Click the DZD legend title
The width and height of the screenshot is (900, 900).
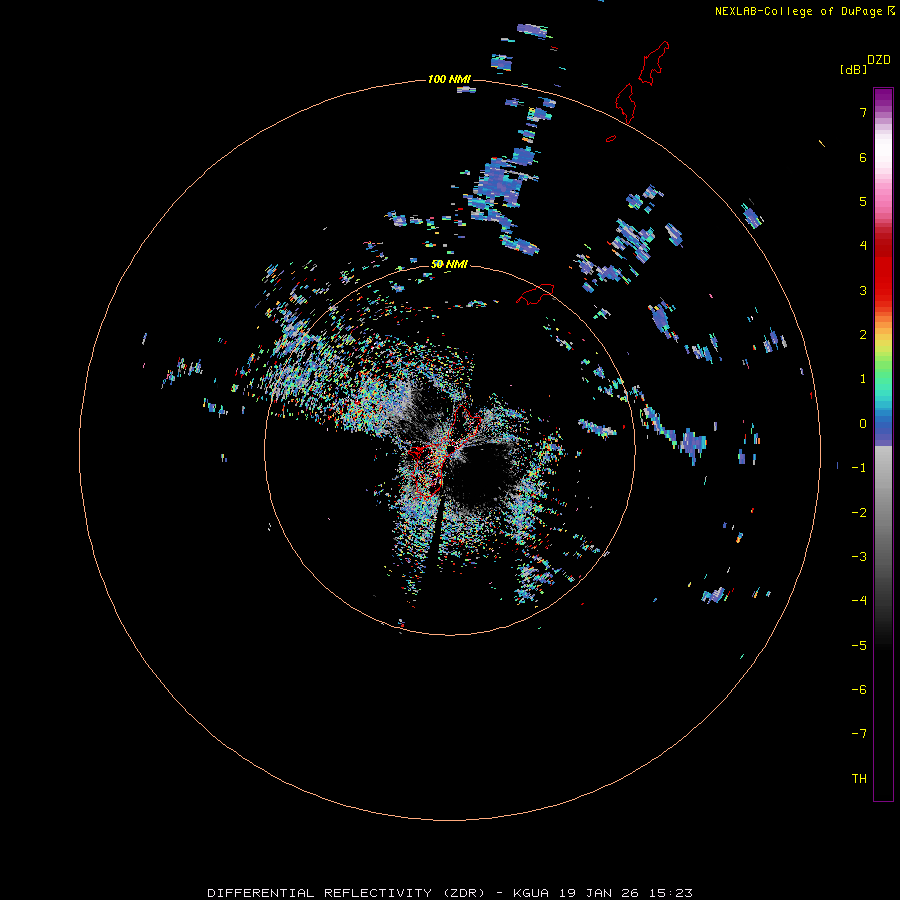tap(879, 60)
